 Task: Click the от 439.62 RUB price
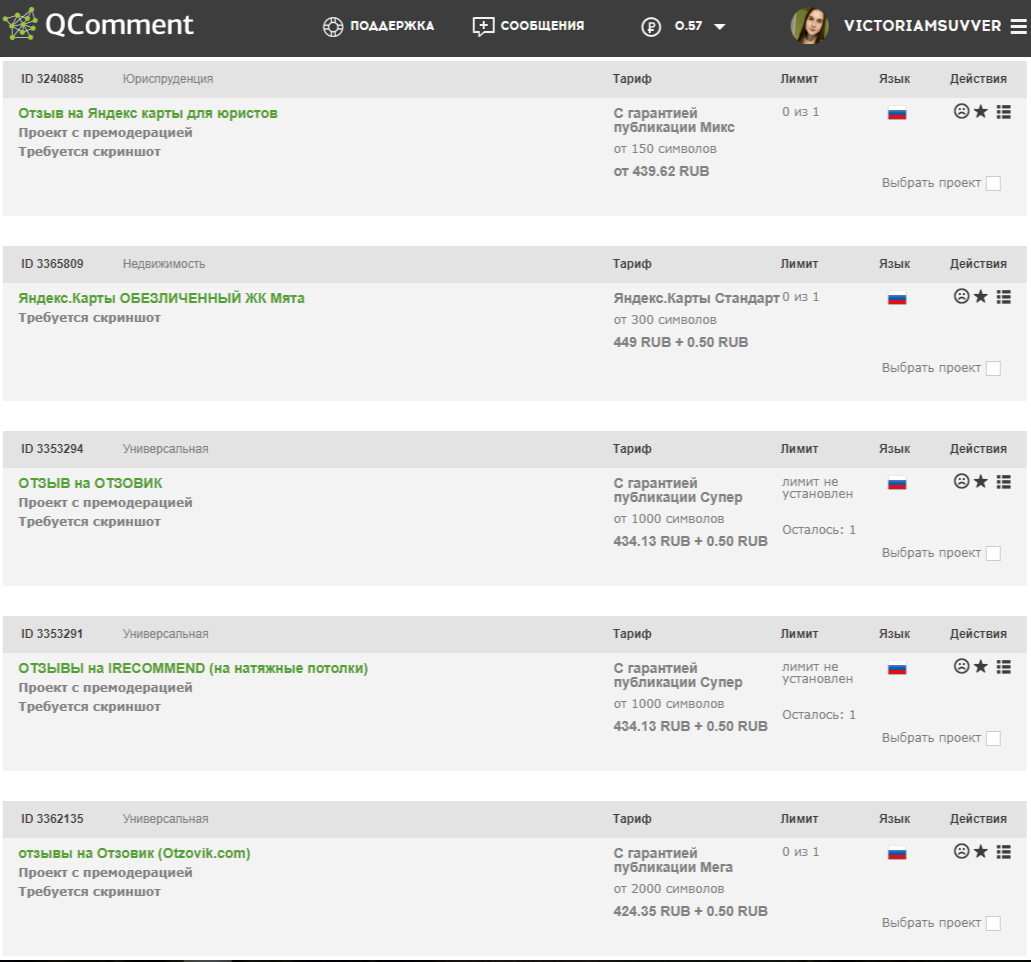pos(661,172)
